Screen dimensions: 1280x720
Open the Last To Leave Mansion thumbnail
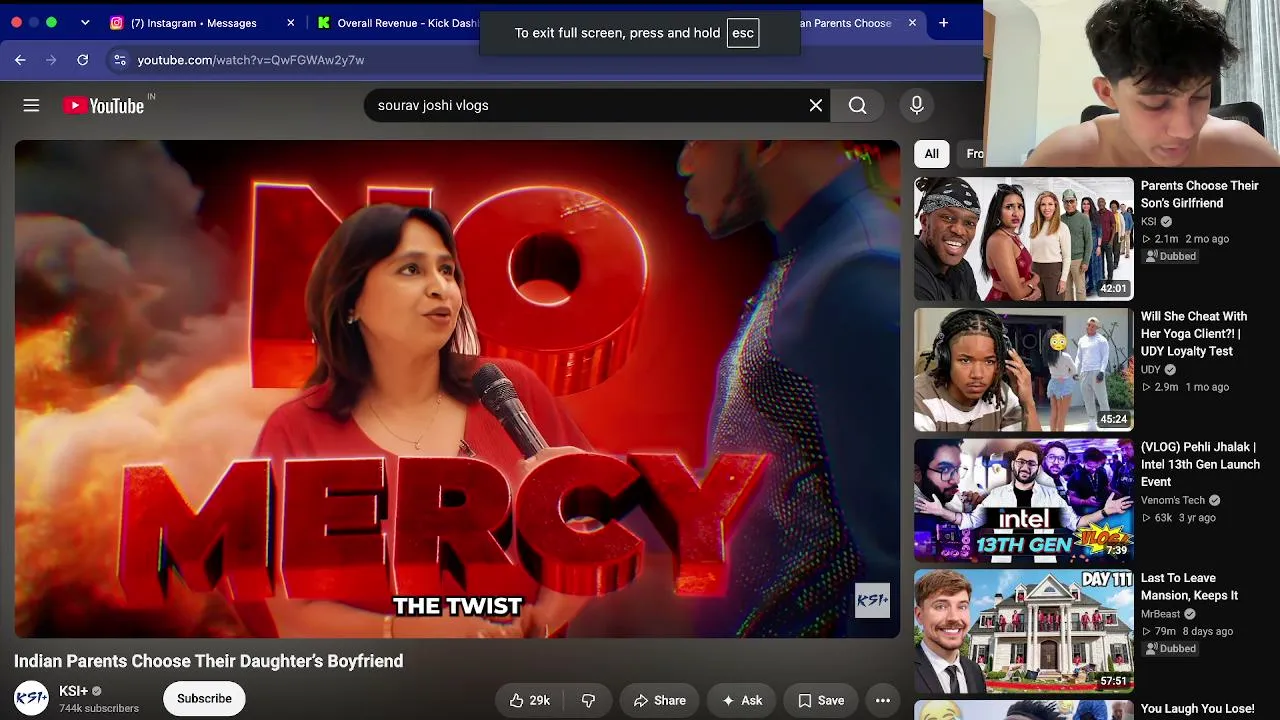point(1024,632)
